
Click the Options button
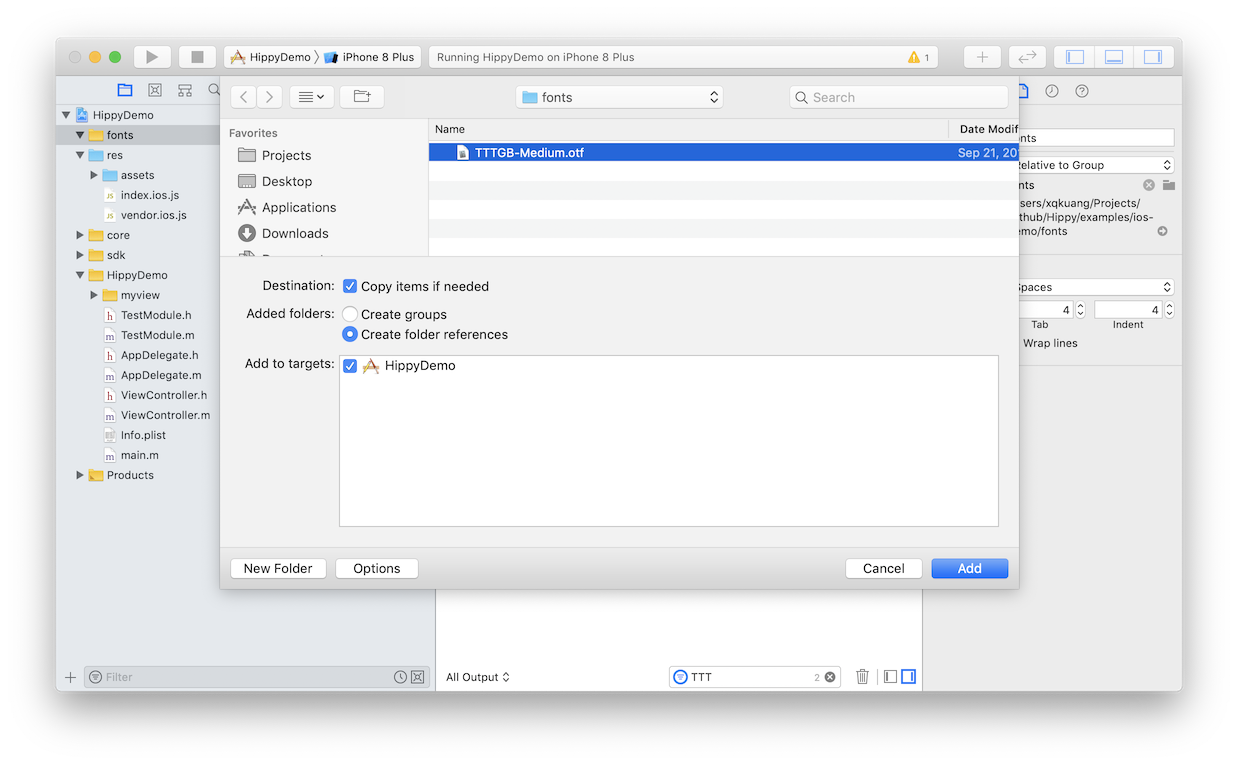(377, 568)
